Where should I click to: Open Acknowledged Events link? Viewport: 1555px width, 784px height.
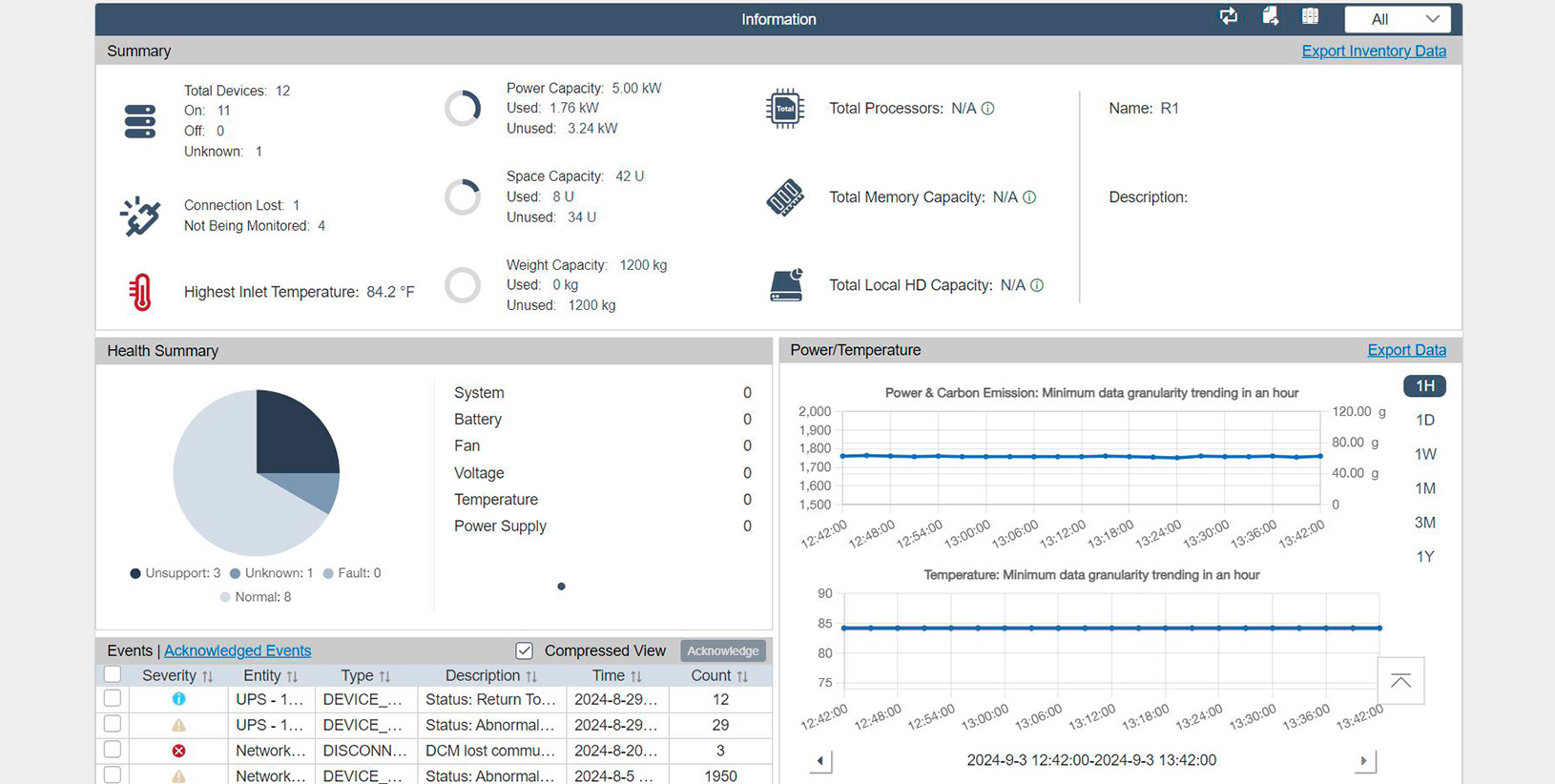click(238, 650)
